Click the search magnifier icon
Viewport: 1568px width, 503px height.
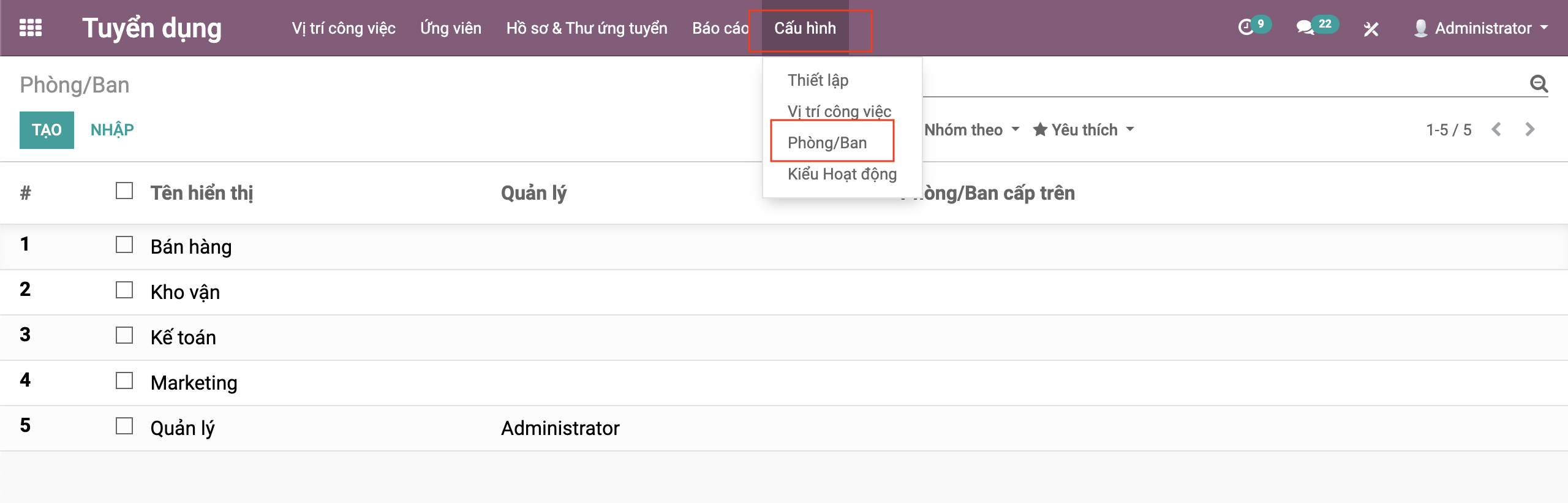[x=1539, y=83]
